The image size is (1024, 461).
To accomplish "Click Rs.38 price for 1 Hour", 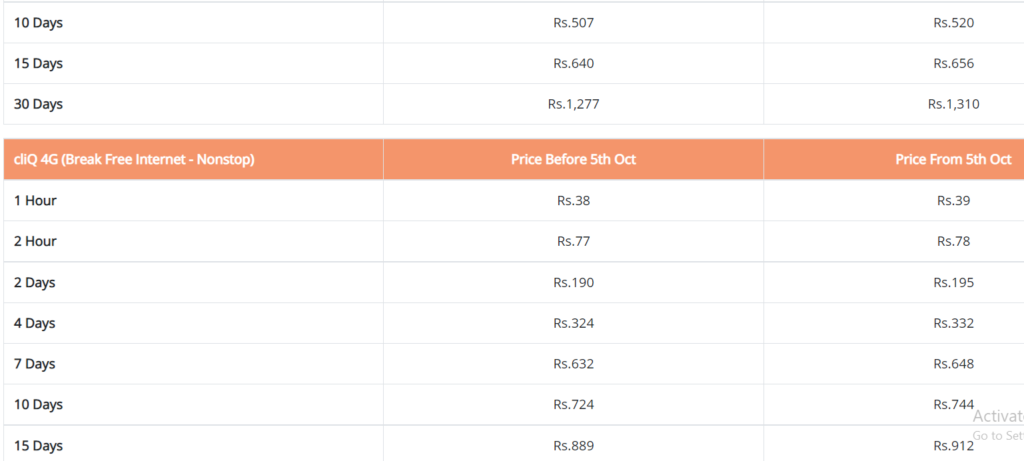I will click(x=573, y=200).
